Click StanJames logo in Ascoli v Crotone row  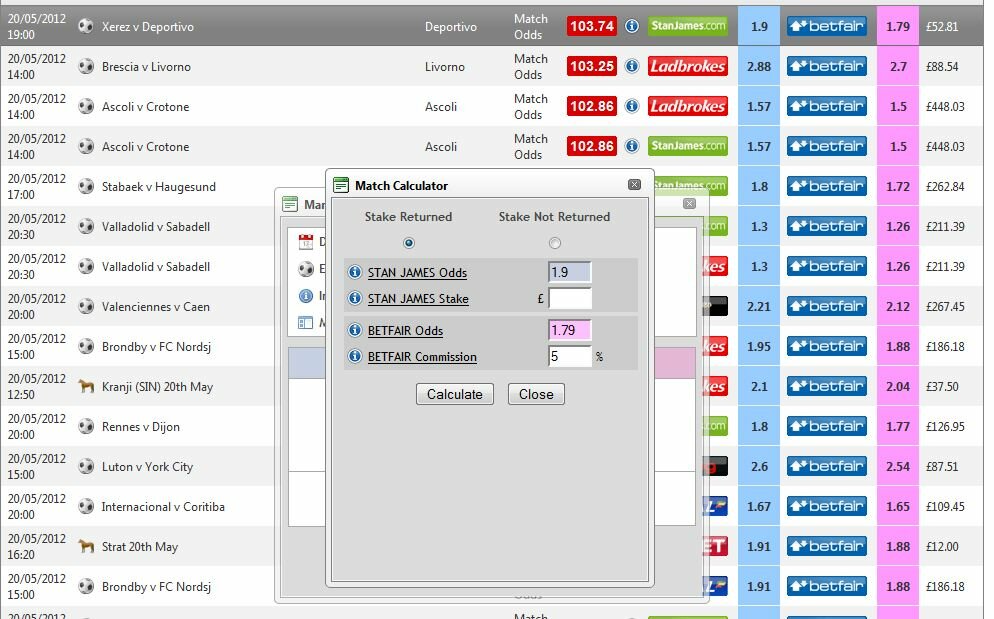688,146
